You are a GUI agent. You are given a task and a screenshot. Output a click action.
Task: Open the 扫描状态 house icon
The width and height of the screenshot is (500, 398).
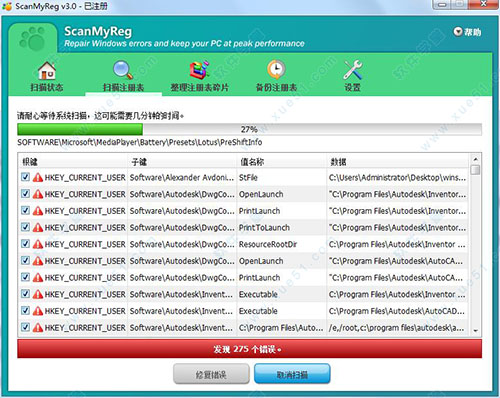coord(47,71)
